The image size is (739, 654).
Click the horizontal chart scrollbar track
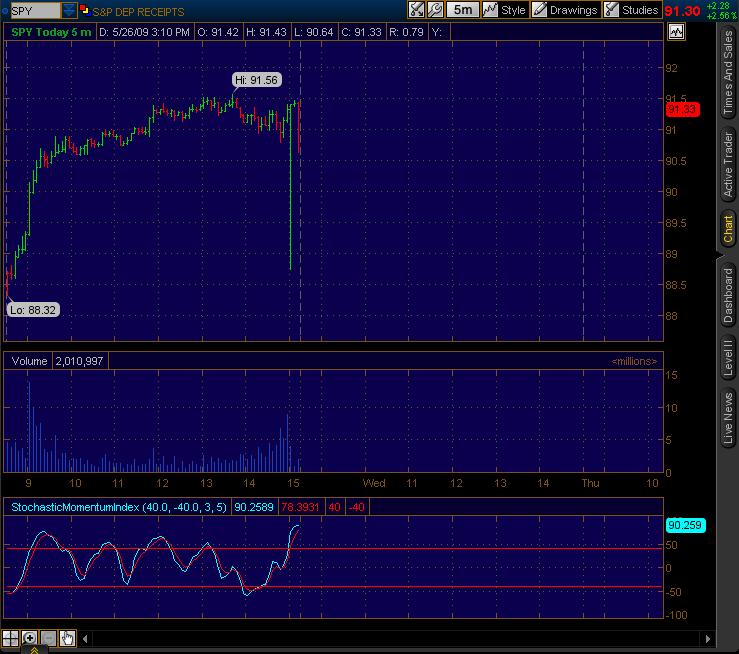point(396,639)
